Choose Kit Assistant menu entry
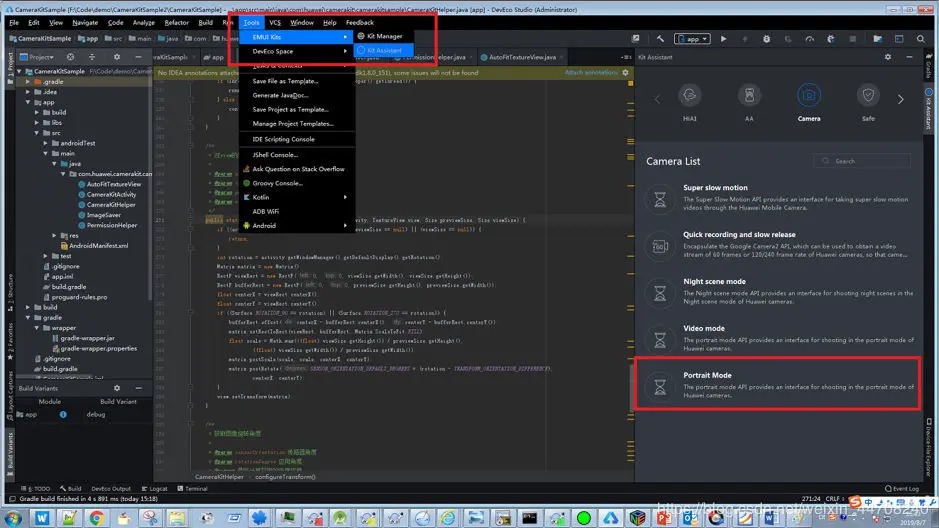The width and height of the screenshot is (939, 528). click(x=384, y=50)
